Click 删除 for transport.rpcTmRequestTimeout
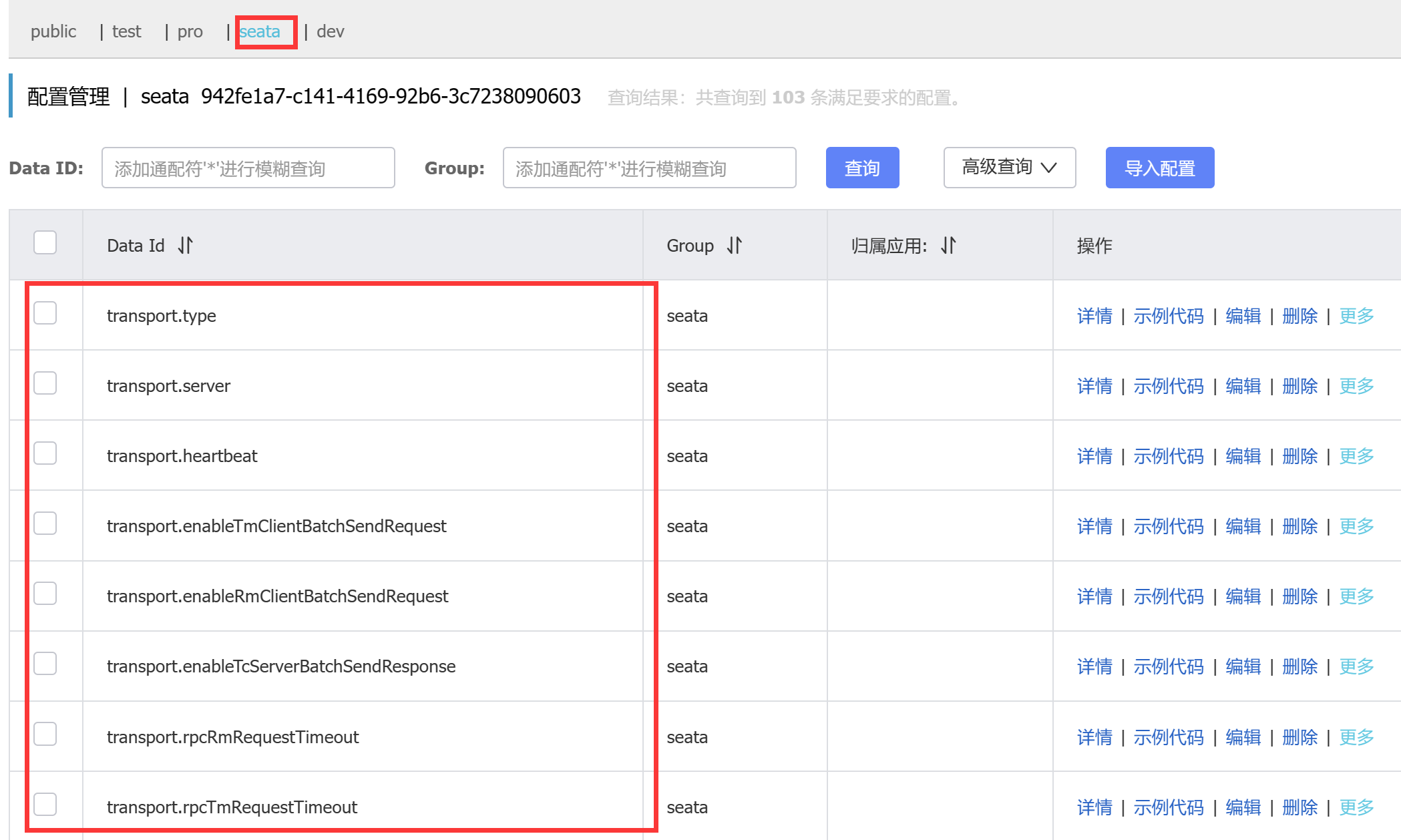This screenshot has width=1401, height=840. tap(1299, 807)
